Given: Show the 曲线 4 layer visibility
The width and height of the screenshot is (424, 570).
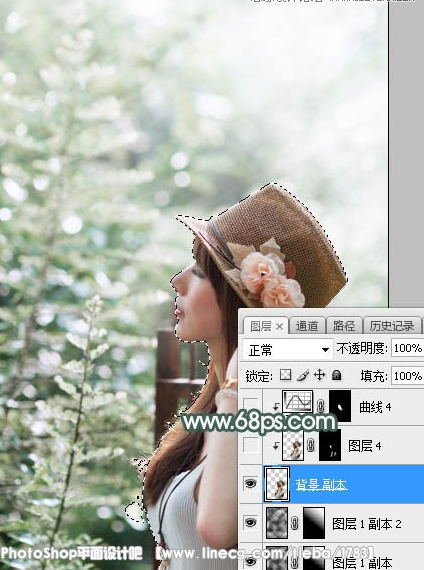Looking at the screenshot, I should coord(251,404).
